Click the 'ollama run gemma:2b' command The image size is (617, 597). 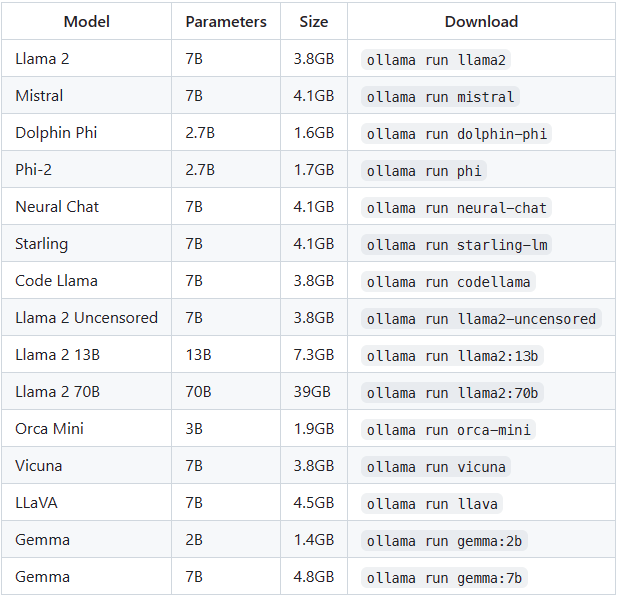445,541
